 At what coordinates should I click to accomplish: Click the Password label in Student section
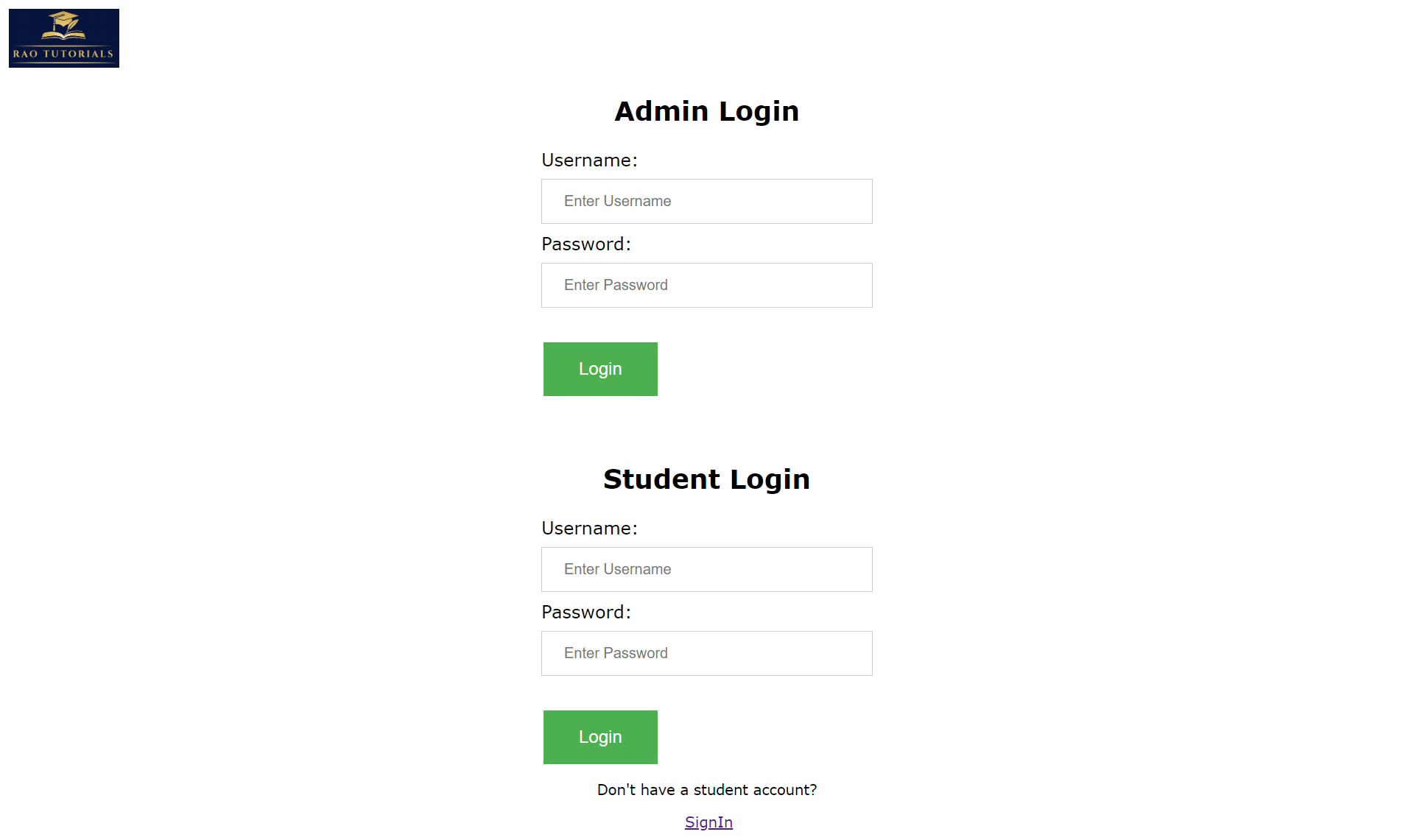coord(585,612)
